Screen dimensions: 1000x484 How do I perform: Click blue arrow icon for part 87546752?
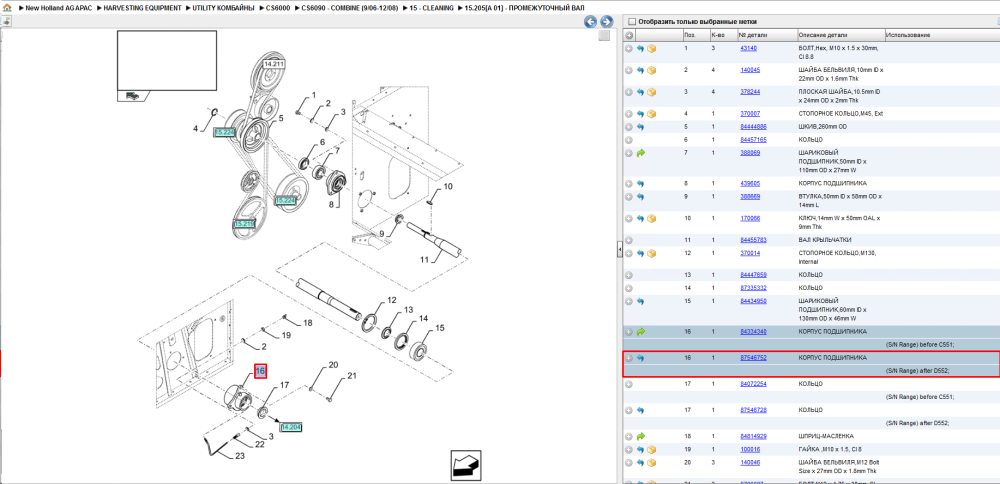(640, 358)
